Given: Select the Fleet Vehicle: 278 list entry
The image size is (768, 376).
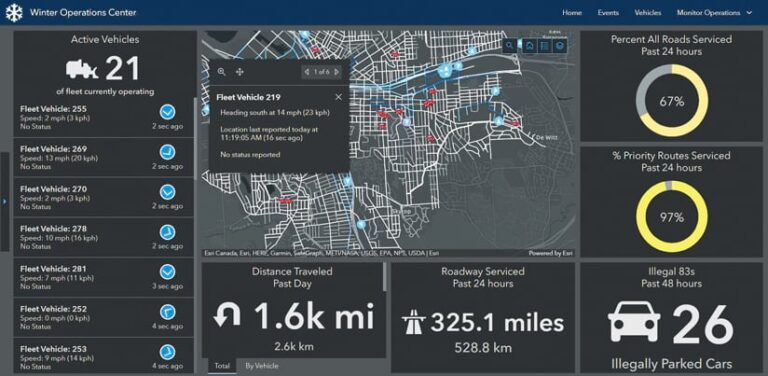Looking at the screenshot, I should pyautogui.click(x=103, y=237).
